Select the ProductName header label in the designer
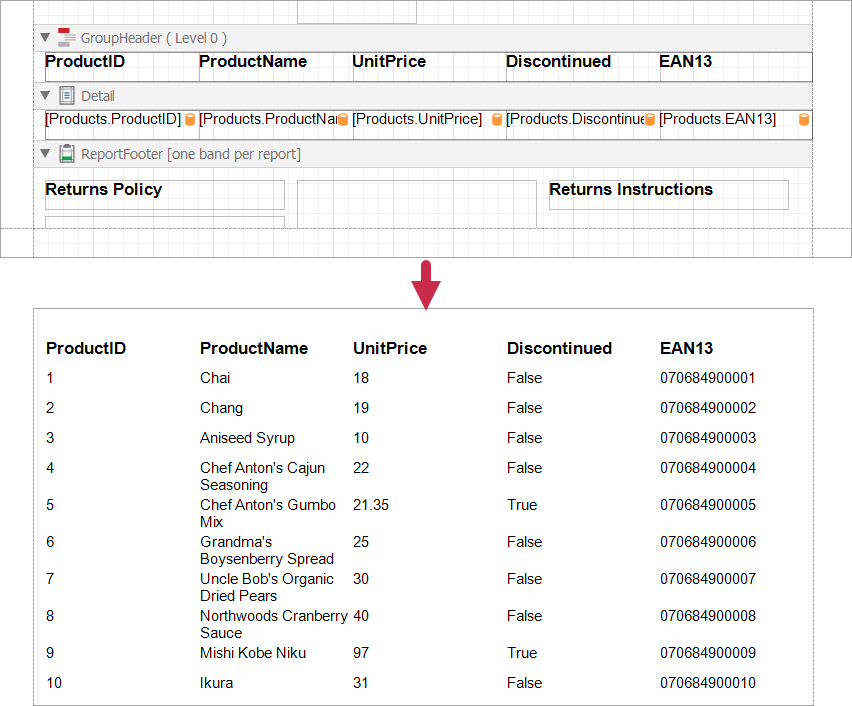The width and height of the screenshot is (852, 706). pyautogui.click(x=253, y=62)
